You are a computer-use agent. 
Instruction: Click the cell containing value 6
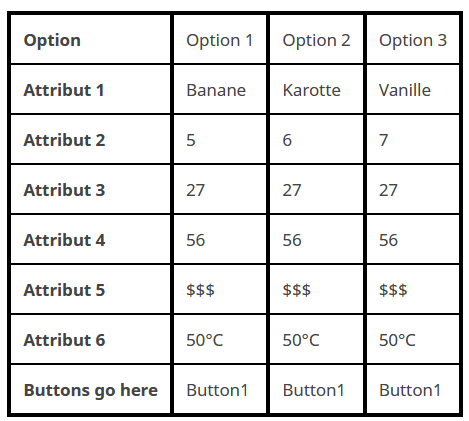pos(316,140)
